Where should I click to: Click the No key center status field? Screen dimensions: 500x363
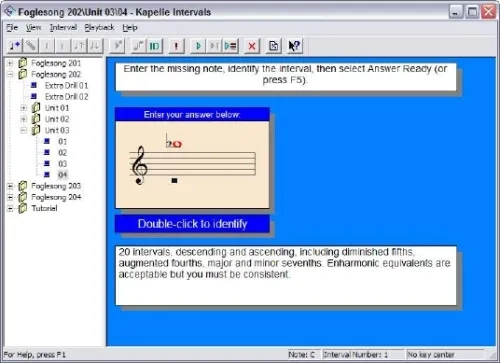[x=445, y=354]
